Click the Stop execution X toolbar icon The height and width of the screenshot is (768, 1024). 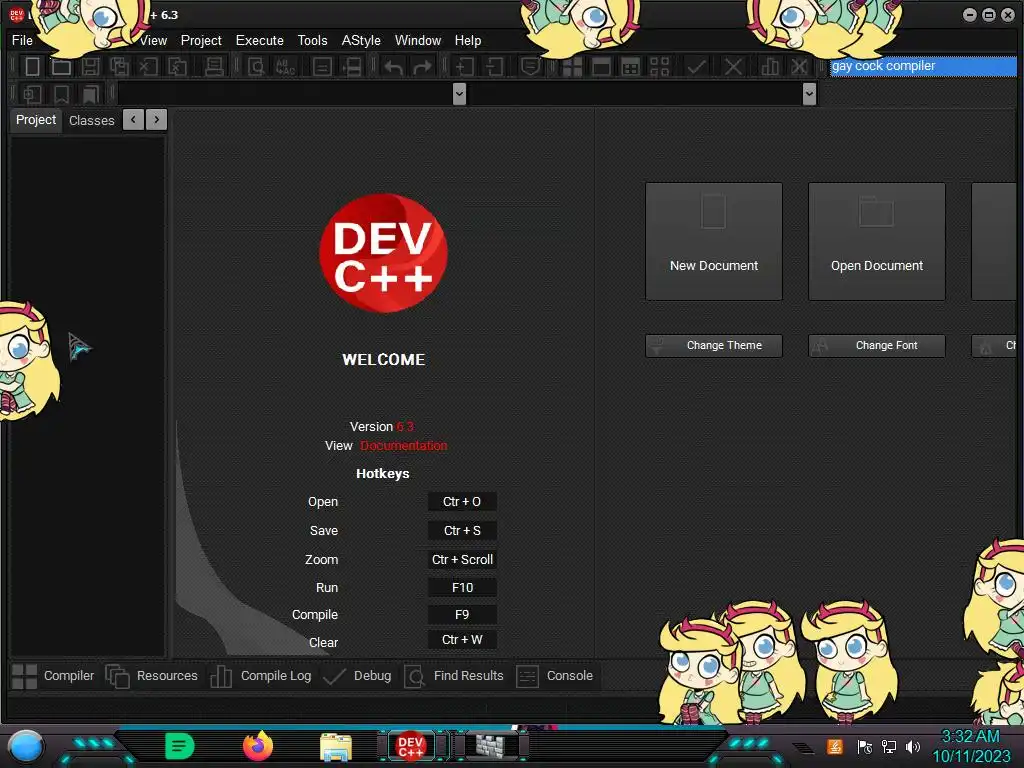coord(733,67)
